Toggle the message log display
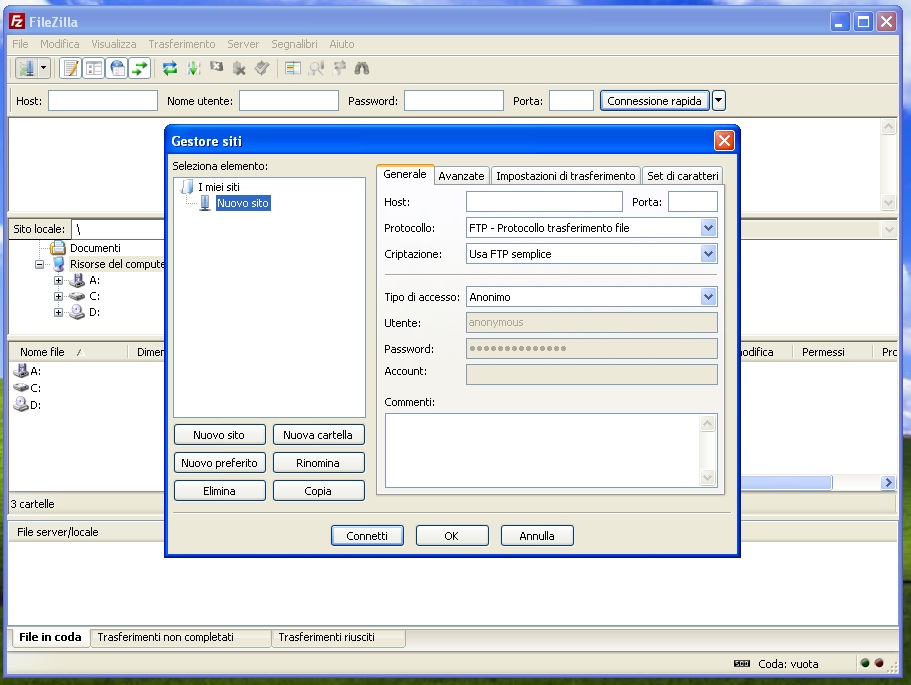 (x=71, y=68)
